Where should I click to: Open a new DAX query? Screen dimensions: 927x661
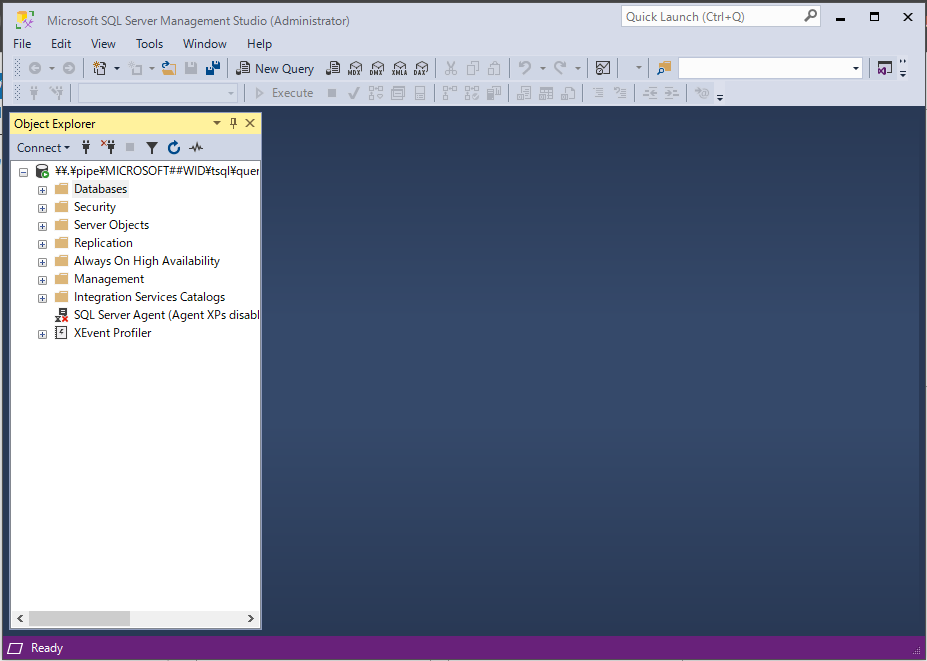pos(421,68)
